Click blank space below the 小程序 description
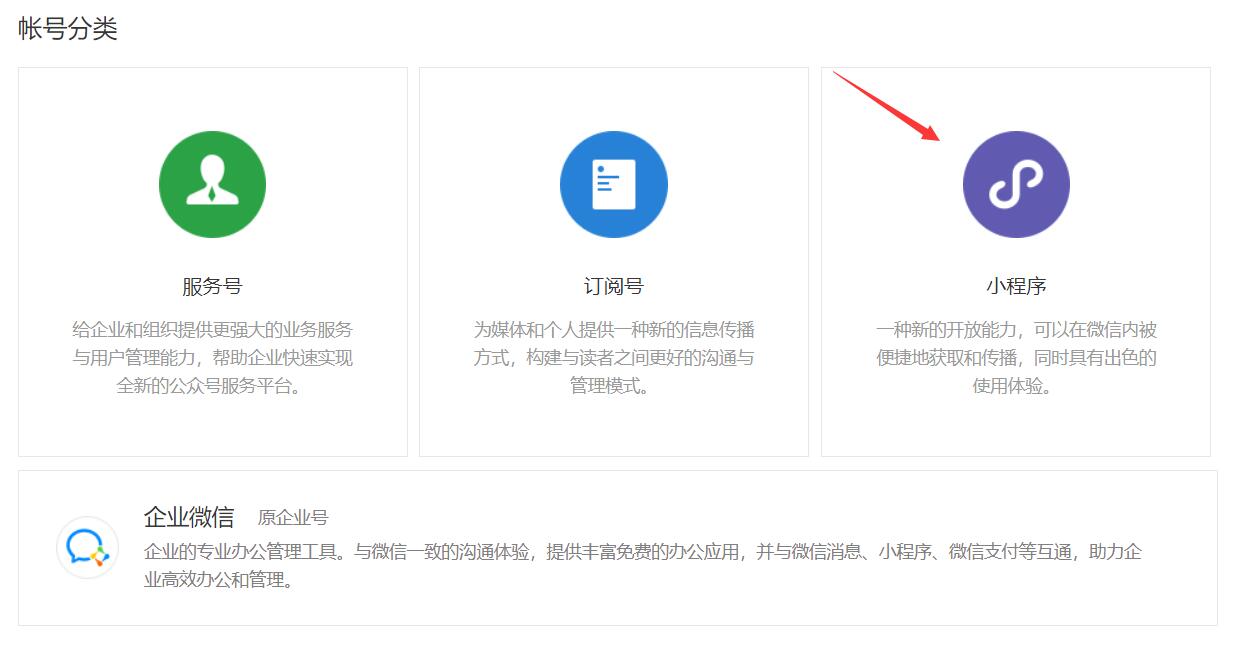 pyautogui.click(x=1015, y=425)
